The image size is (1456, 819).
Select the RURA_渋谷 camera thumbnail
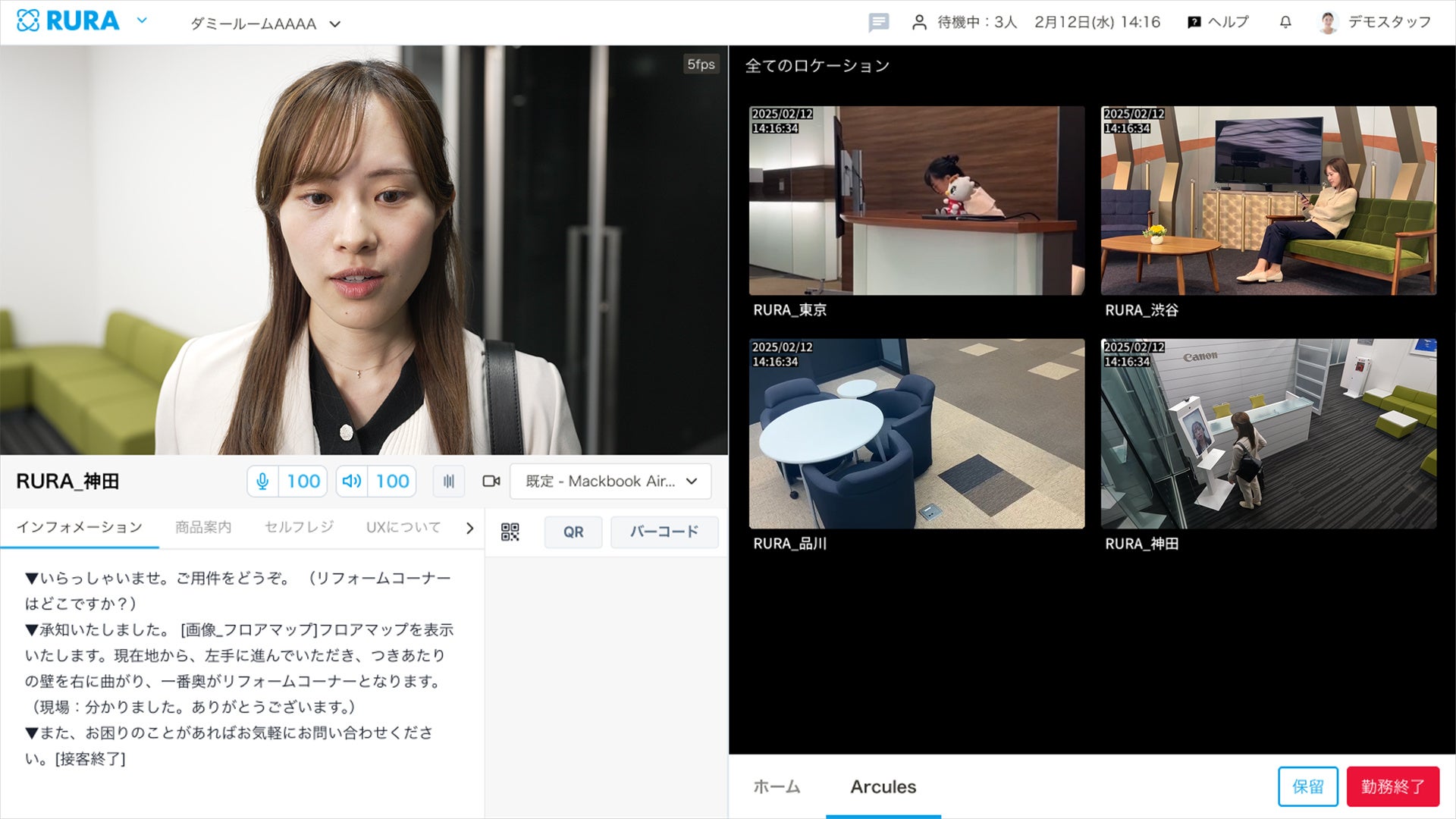(1268, 201)
